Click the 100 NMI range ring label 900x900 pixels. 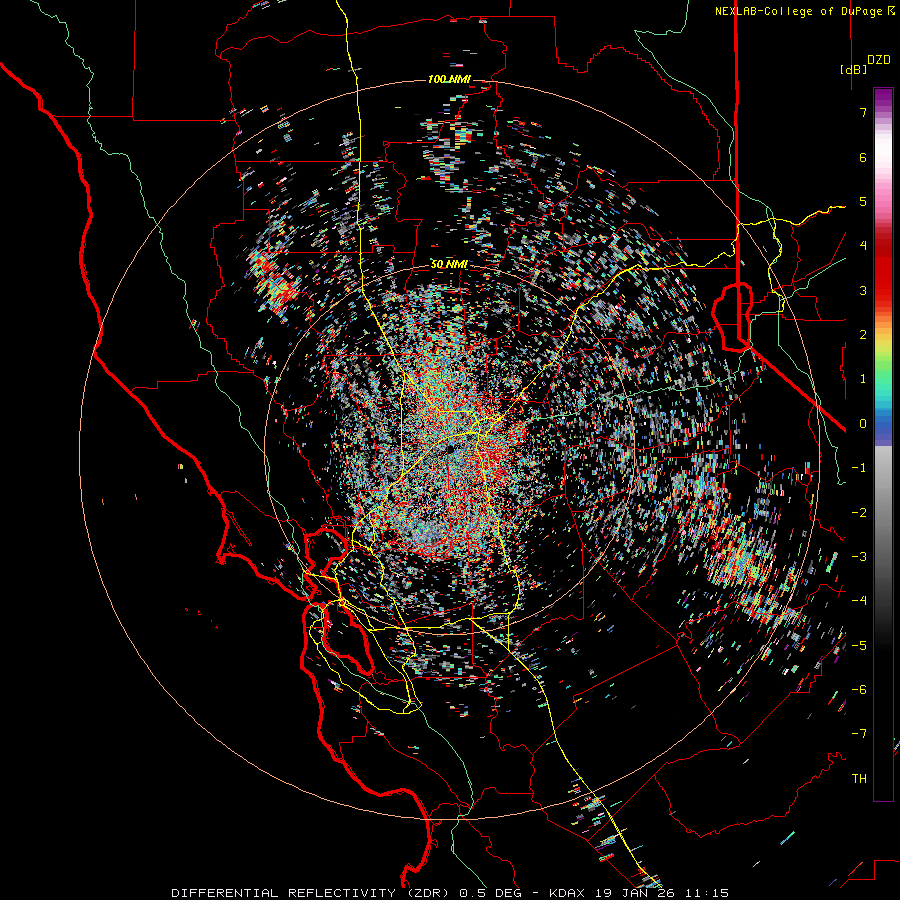pos(448,79)
